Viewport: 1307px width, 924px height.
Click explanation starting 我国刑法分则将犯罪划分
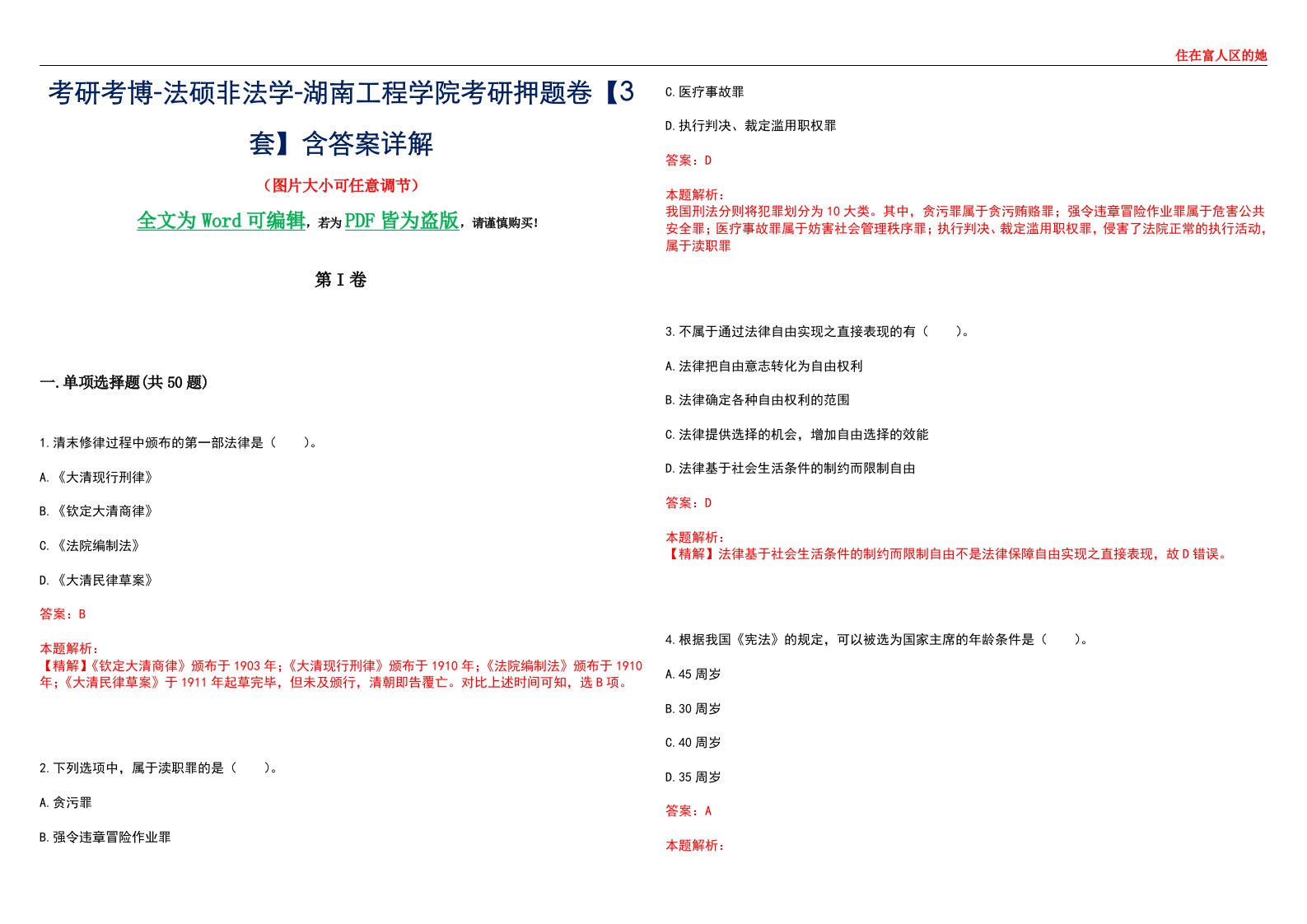pos(965,228)
